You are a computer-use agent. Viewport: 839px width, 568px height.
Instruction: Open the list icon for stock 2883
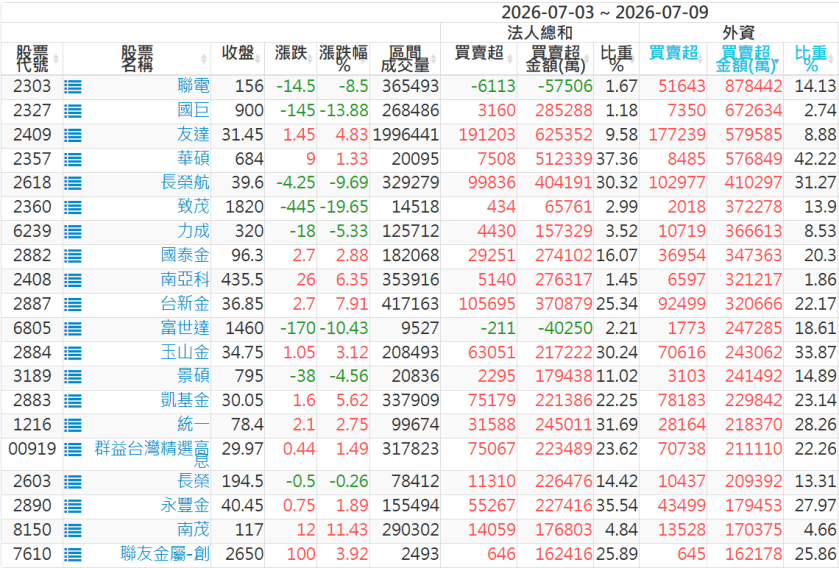tap(73, 401)
